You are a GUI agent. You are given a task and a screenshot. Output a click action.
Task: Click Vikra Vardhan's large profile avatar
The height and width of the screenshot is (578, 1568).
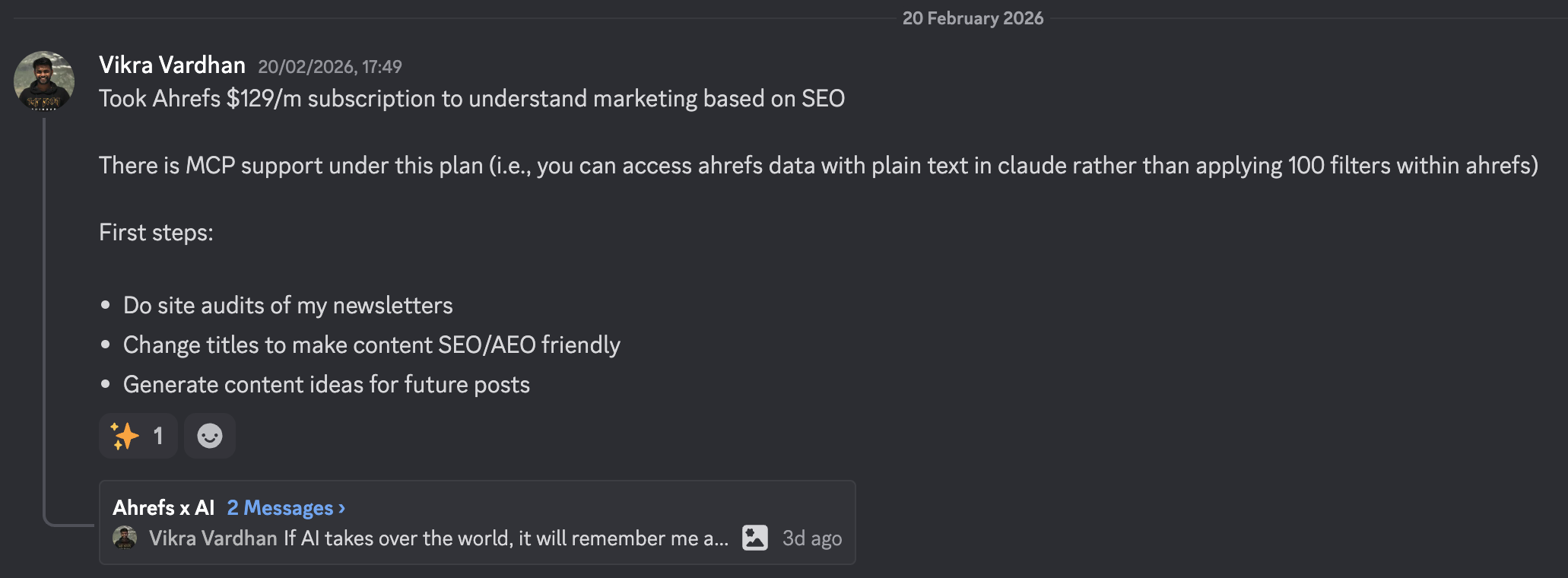[44, 81]
